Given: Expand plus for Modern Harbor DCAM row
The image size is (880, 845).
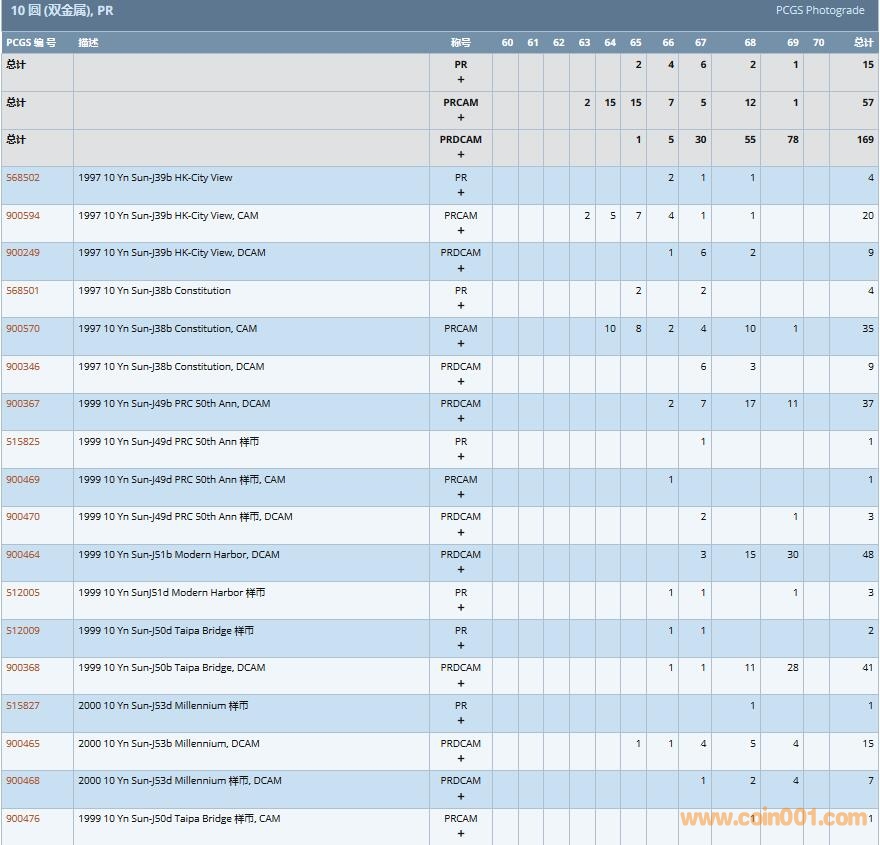Looking at the screenshot, I should (461, 570).
